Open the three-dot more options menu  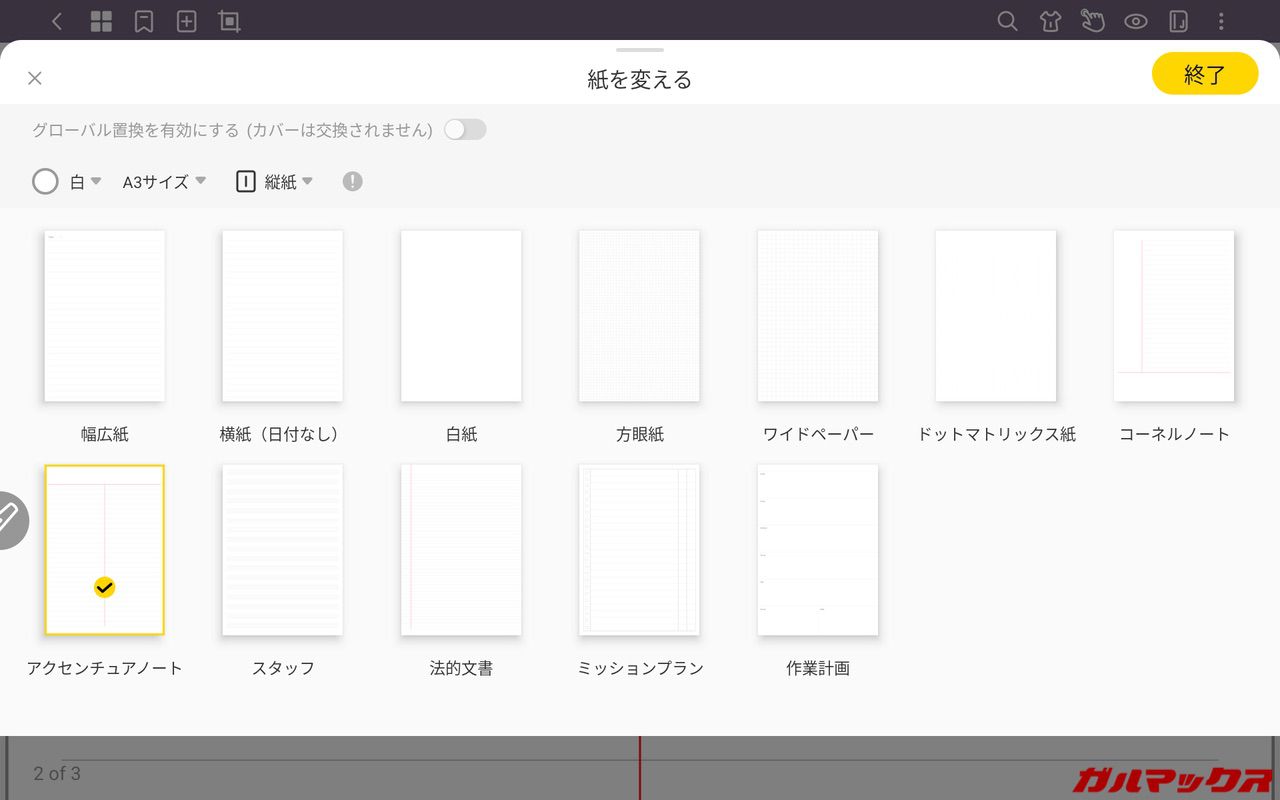click(x=1221, y=21)
